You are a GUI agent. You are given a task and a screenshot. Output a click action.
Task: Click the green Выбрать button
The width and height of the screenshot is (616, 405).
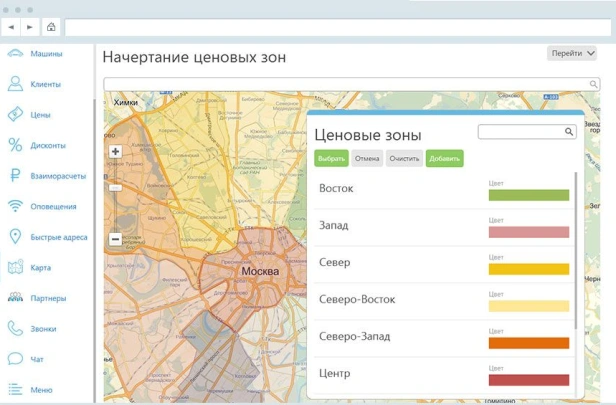coord(331,158)
